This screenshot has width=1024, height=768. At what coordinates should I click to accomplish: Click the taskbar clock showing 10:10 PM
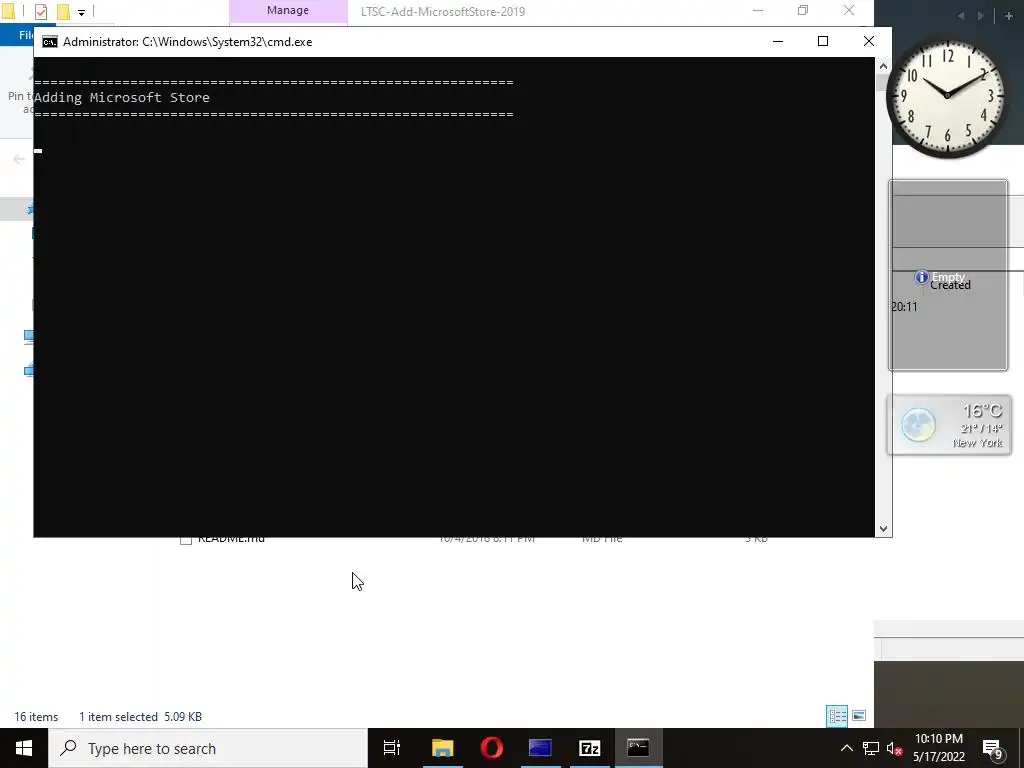point(939,748)
